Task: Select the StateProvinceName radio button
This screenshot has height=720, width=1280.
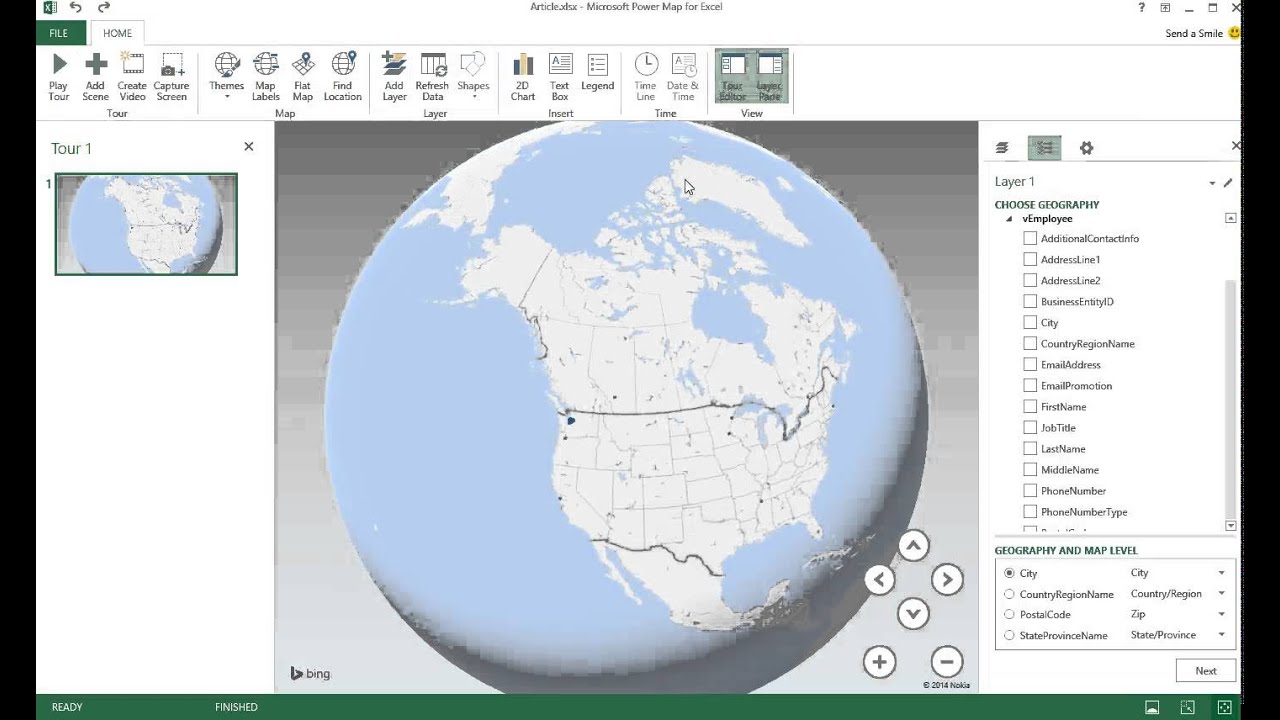Action: tap(1009, 635)
